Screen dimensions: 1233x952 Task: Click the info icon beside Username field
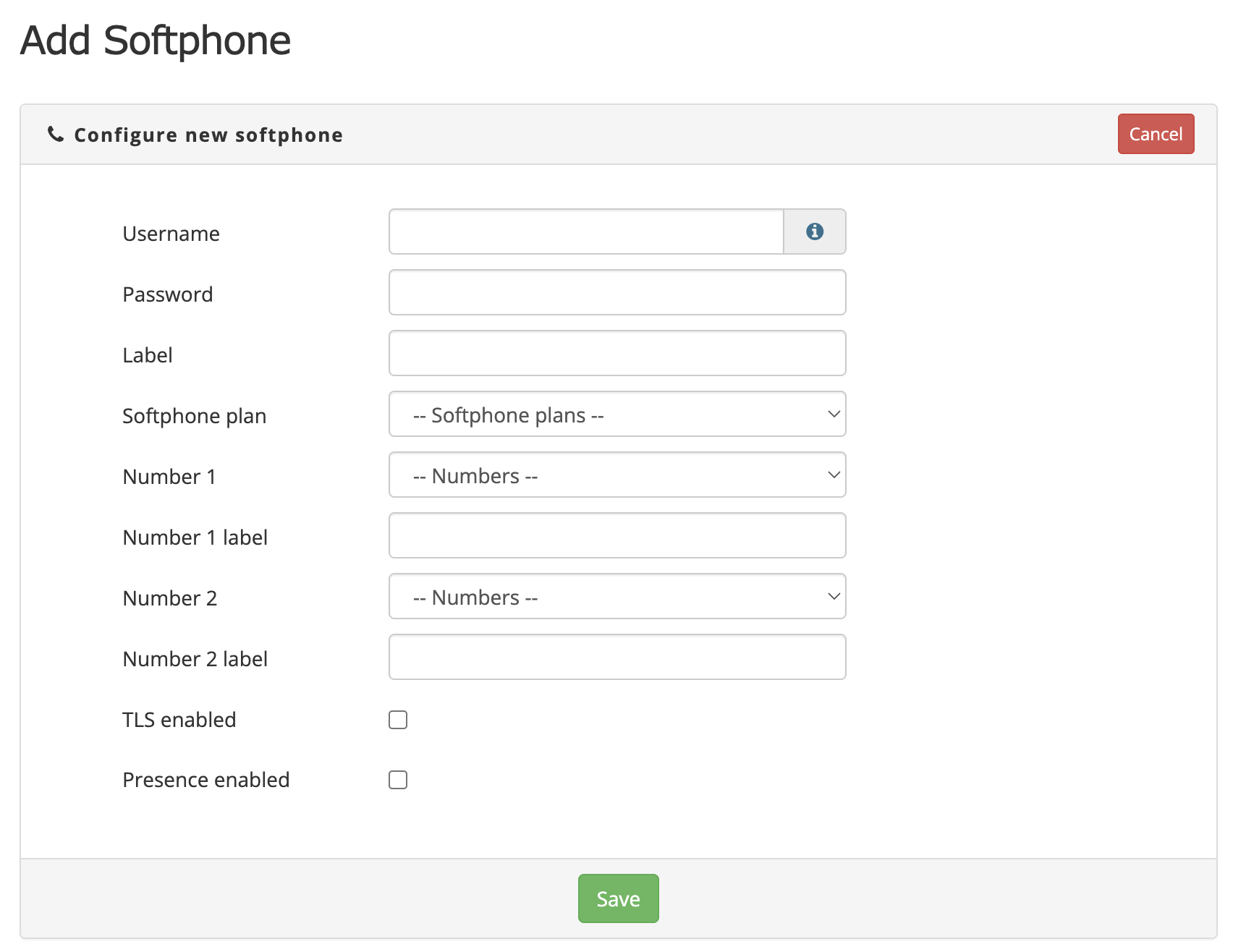point(815,231)
